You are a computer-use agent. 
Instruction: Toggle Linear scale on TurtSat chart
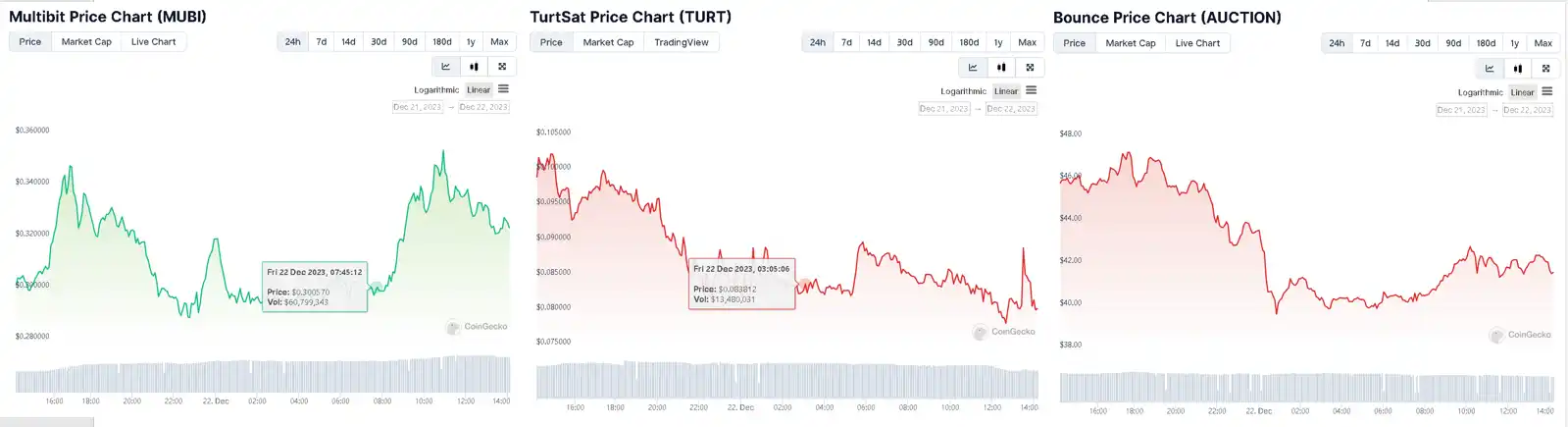click(x=1006, y=91)
